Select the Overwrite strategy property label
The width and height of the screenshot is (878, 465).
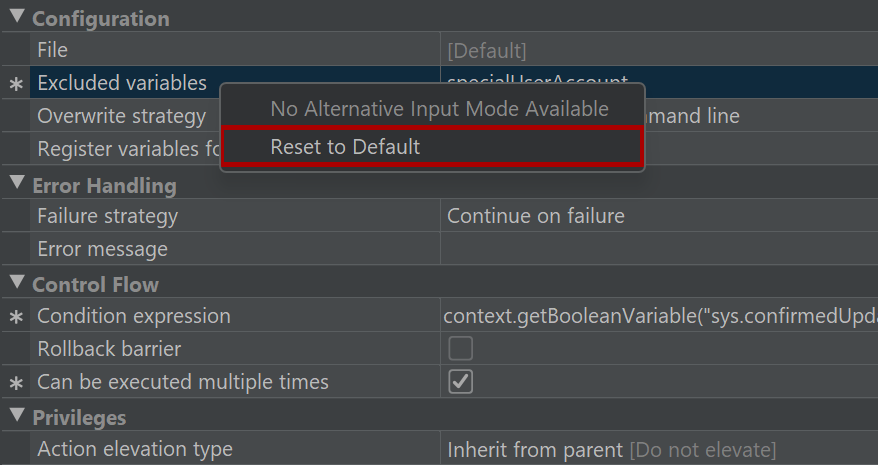122,116
